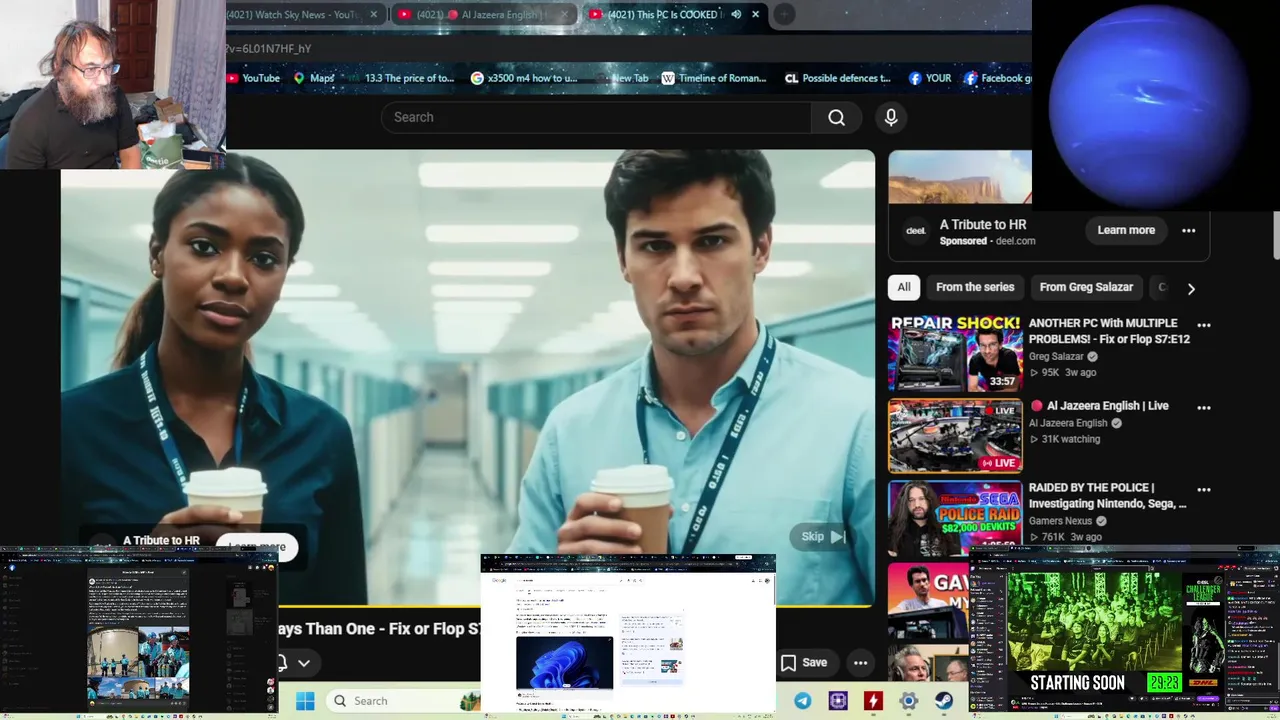Open more options for 'ANOTHER PC' video
This screenshot has width=1280, height=720.
tap(1204, 325)
